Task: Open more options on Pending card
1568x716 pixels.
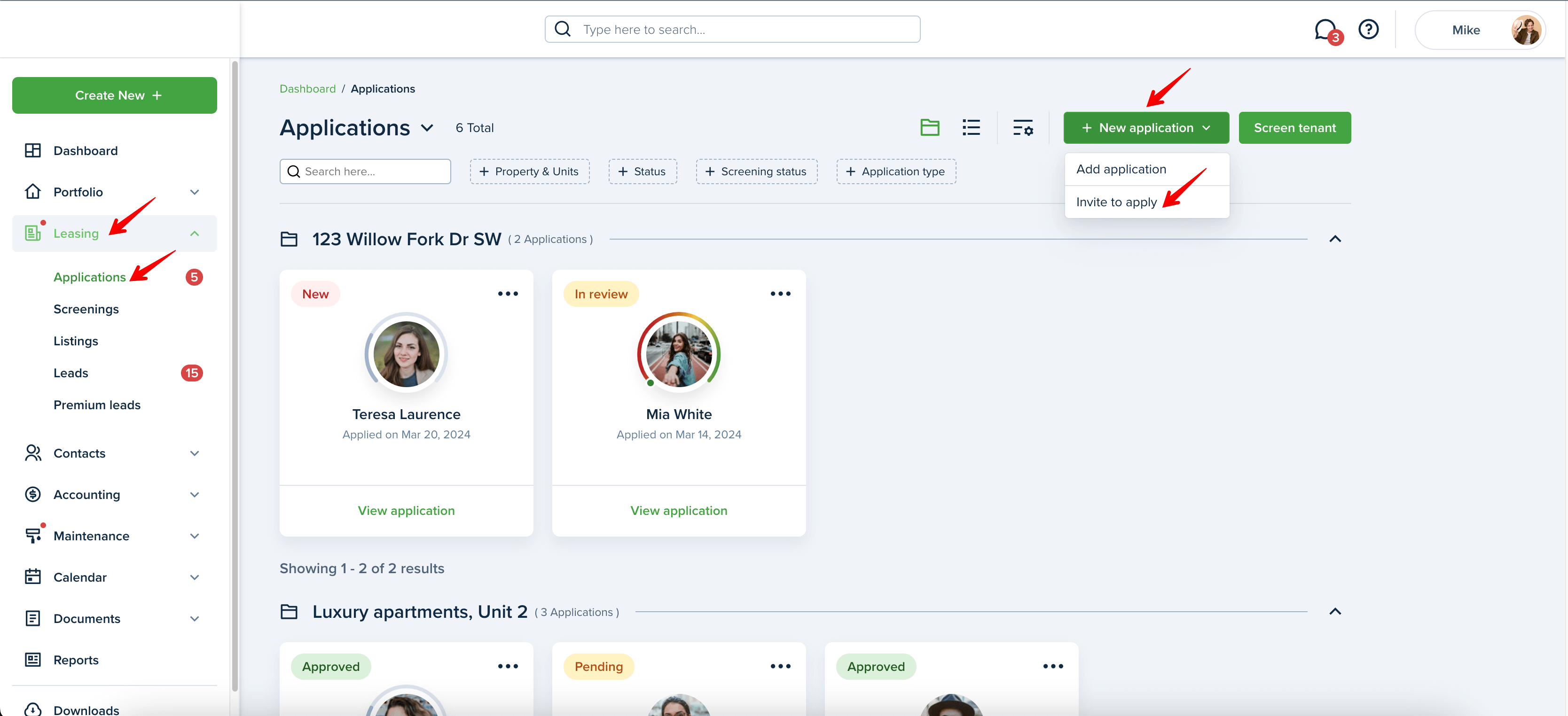Action: pyautogui.click(x=780, y=666)
